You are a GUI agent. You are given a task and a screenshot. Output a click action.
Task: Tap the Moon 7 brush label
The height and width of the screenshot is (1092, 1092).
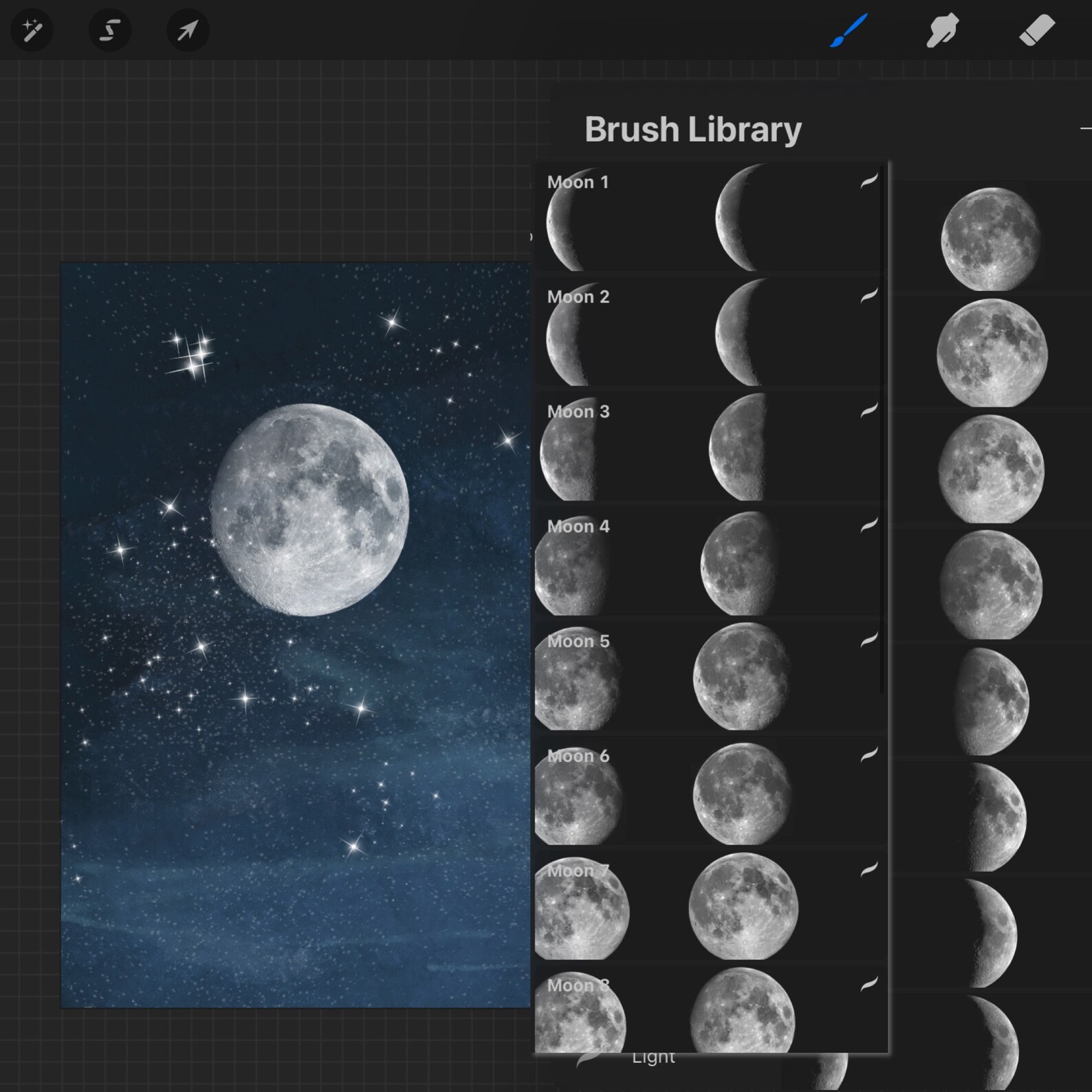[578, 871]
